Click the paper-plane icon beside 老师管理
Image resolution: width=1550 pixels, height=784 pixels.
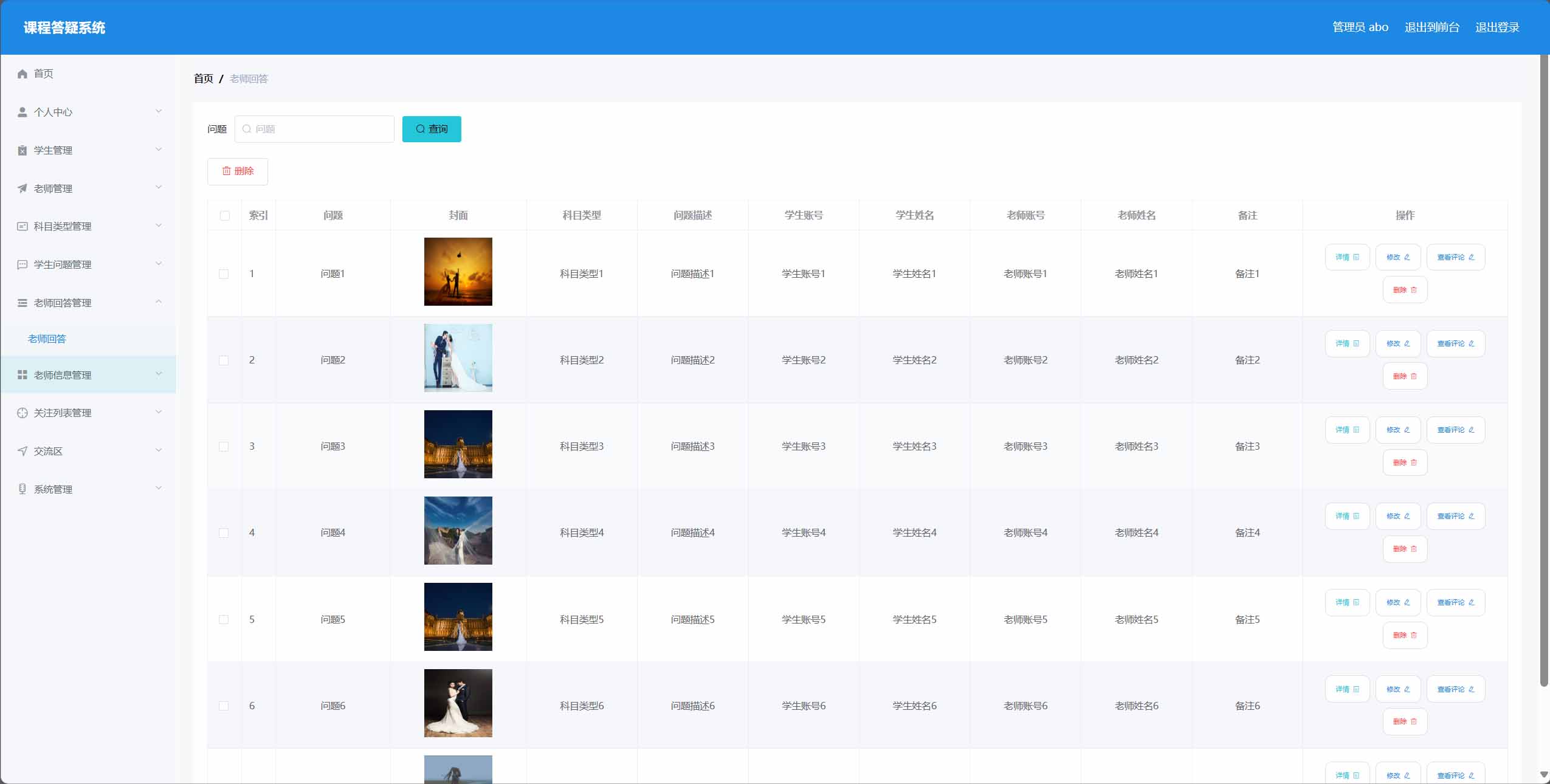22,188
